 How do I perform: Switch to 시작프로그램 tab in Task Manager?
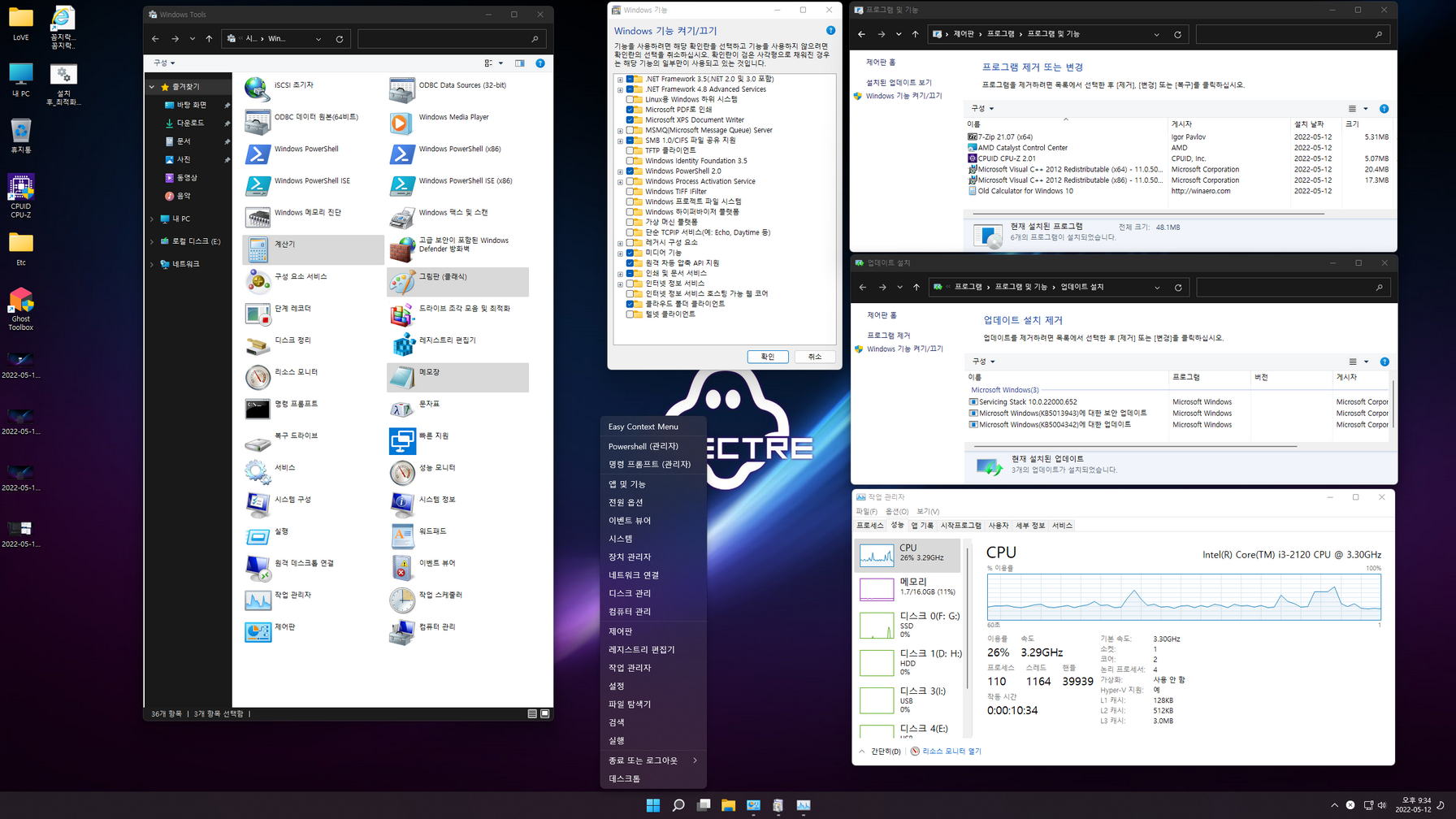[x=961, y=526]
